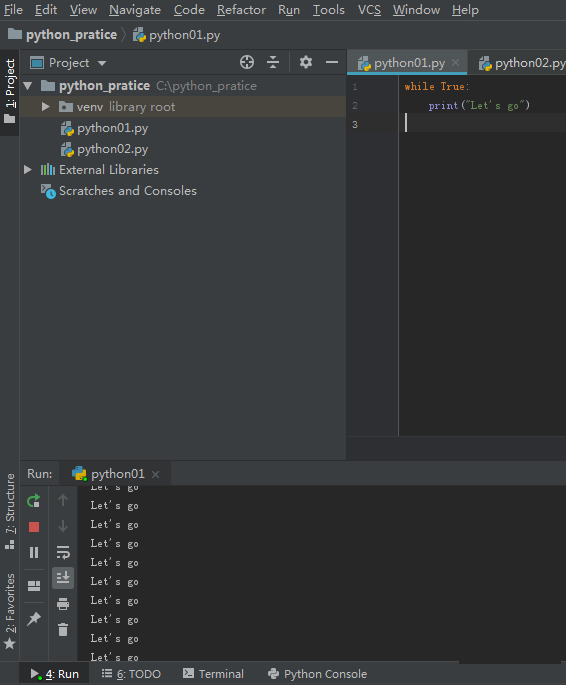The width and height of the screenshot is (566, 685).
Task: Click the print("Let's go") code line
Action: pyautogui.click(x=479, y=105)
